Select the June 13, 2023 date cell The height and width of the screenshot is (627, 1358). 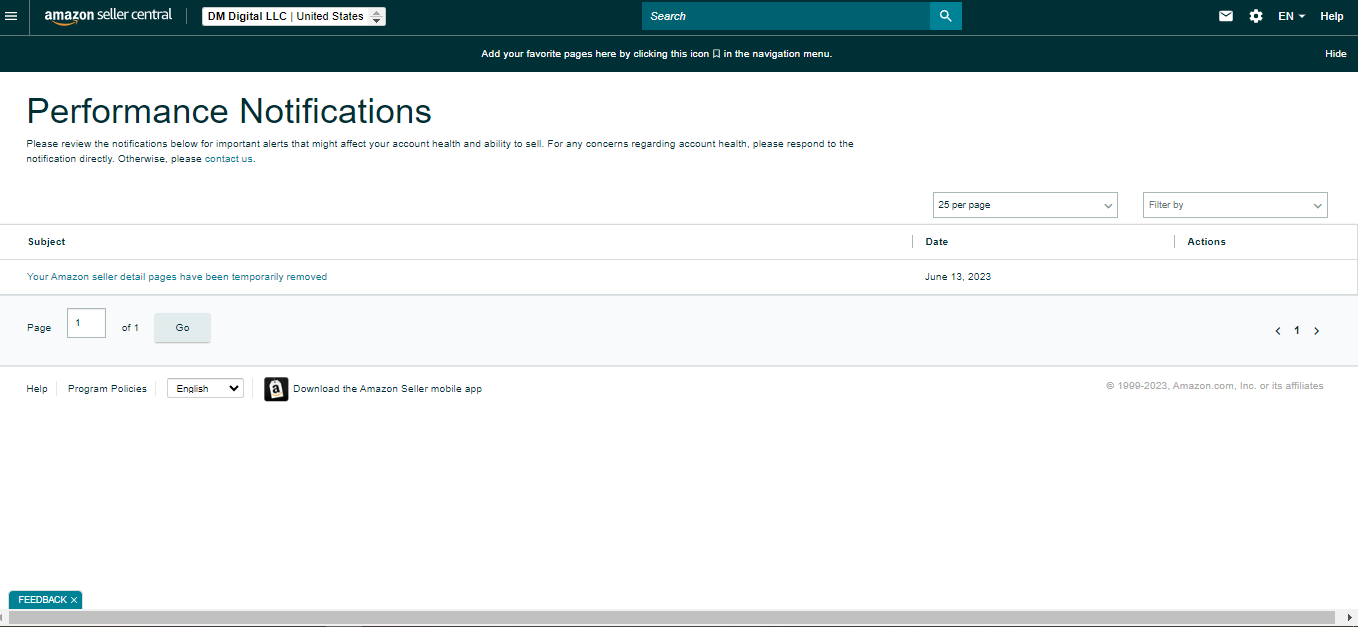click(958, 277)
